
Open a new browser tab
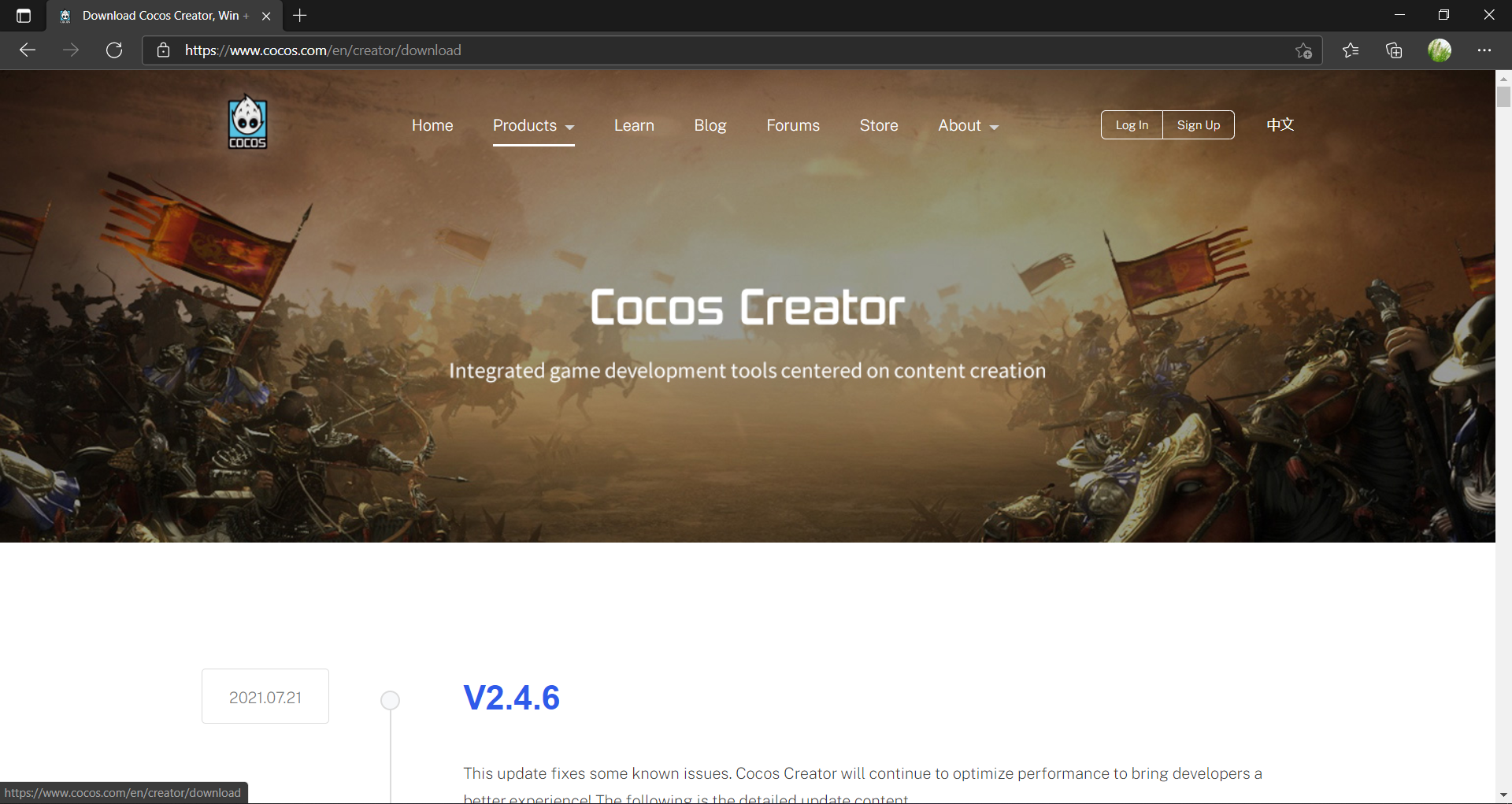[299, 15]
